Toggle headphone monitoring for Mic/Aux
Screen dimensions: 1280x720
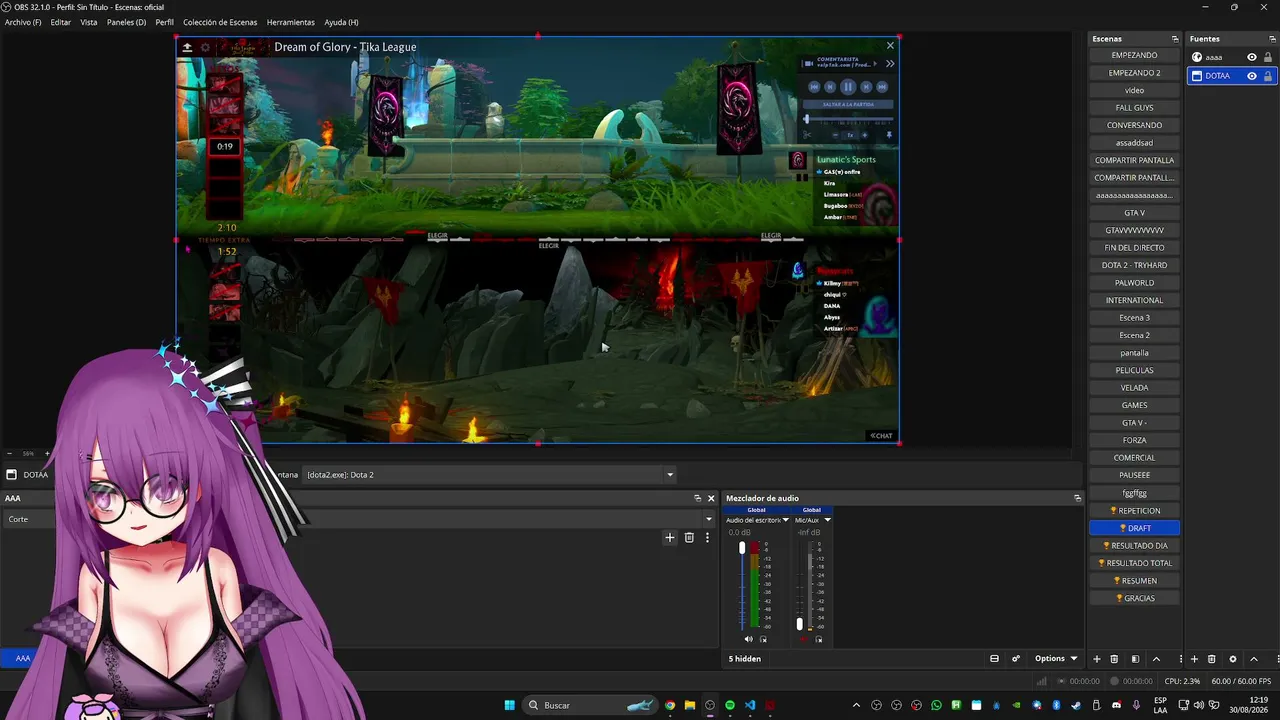pos(819,639)
